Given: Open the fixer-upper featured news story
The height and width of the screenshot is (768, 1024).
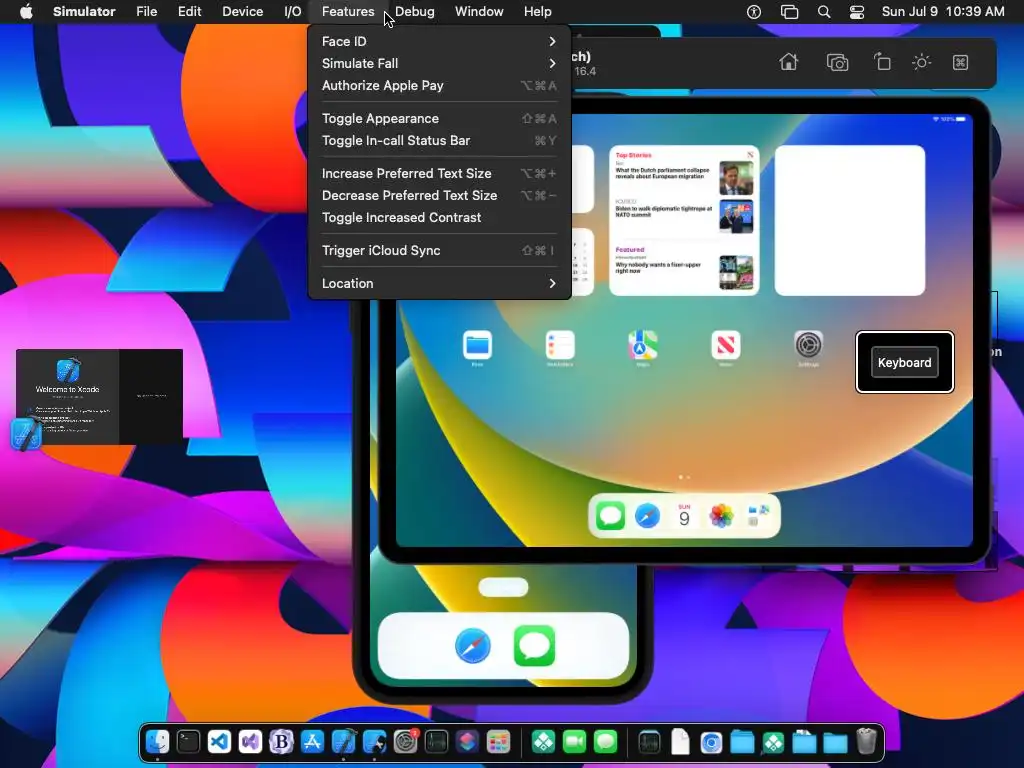Looking at the screenshot, I should (x=684, y=272).
